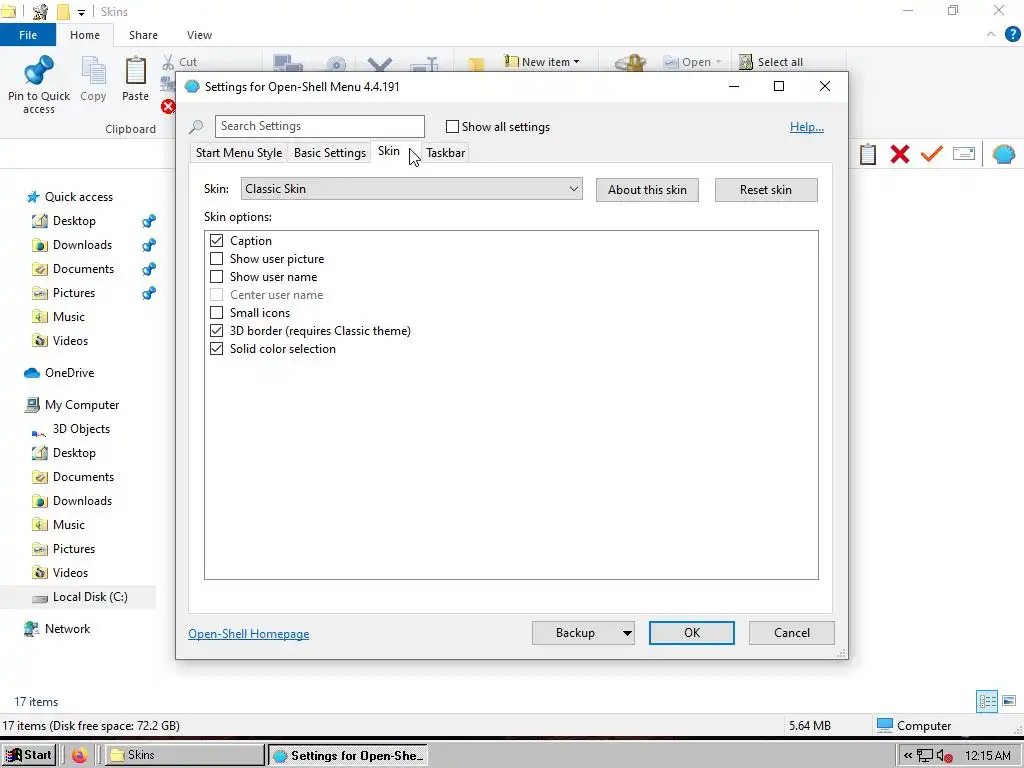Open the Share ribbon tab
The height and width of the screenshot is (768, 1024).
click(143, 35)
